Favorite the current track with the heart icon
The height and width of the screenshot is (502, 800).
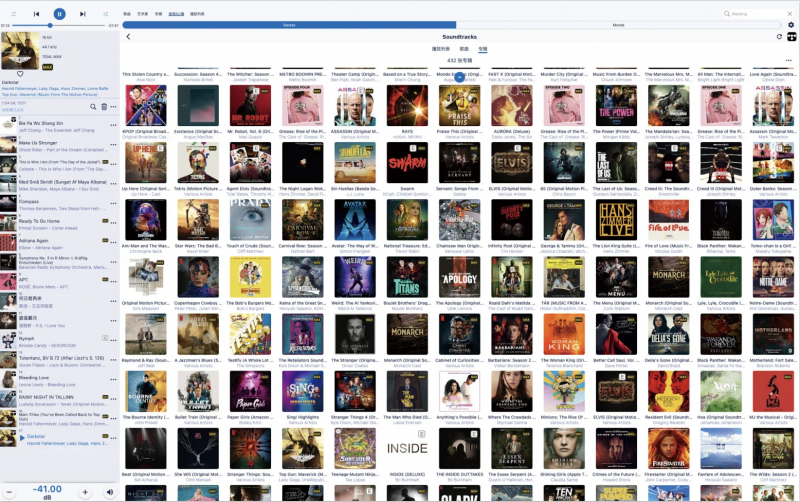20,74
